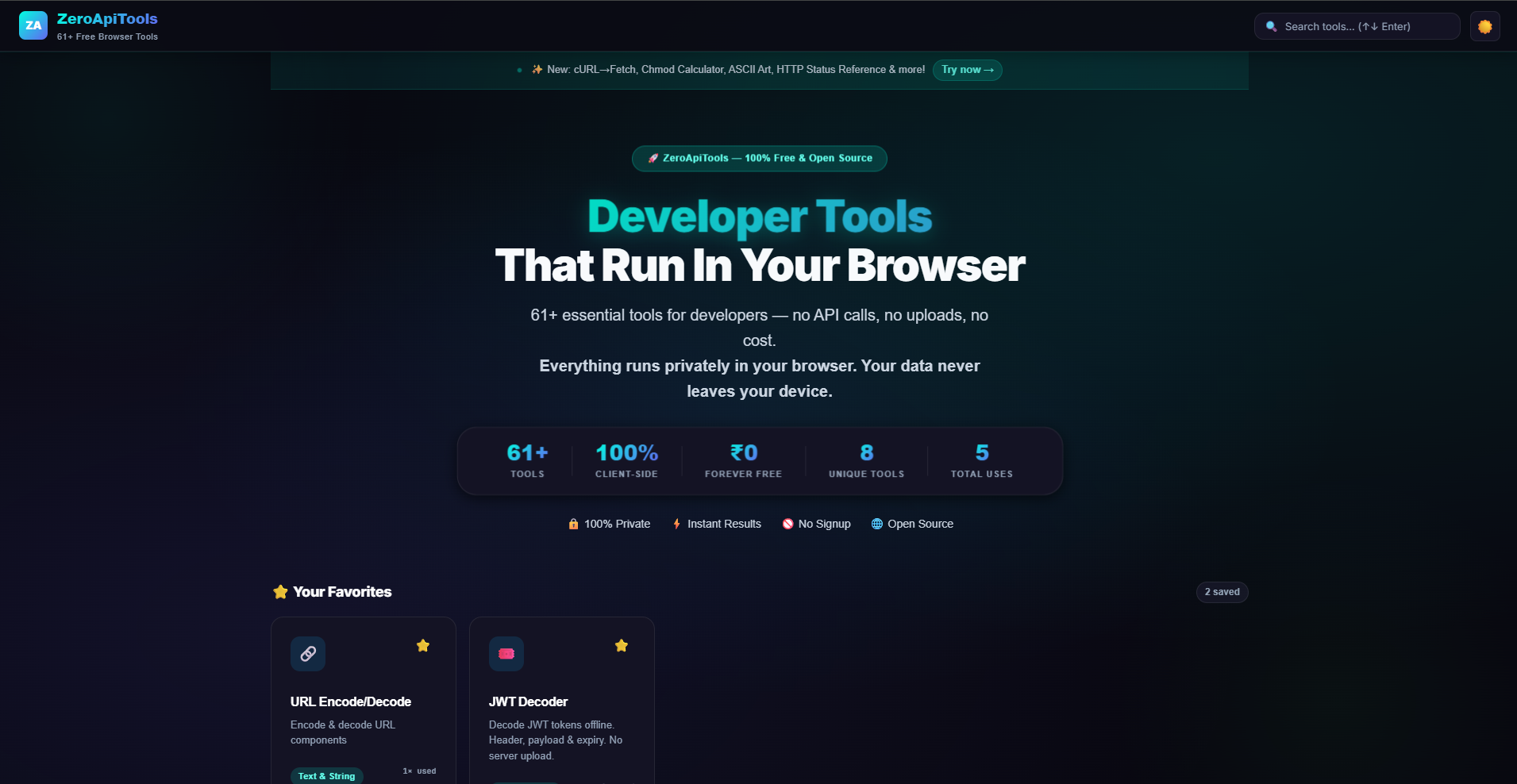Click the JWT Decoder ticket icon
This screenshot has height=784, width=1517.
pos(506,654)
